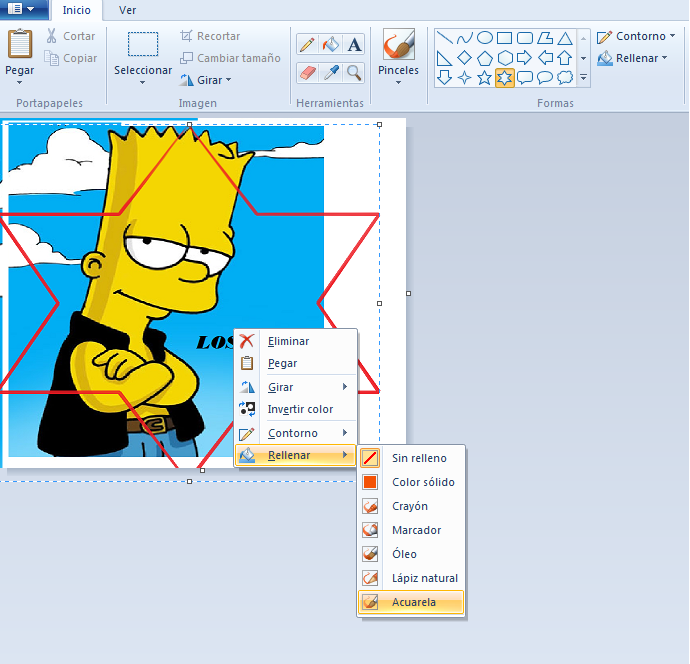Select Crayón fill option
The width and height of the screenshot is (690, 664).
click(x=411, y=506)
